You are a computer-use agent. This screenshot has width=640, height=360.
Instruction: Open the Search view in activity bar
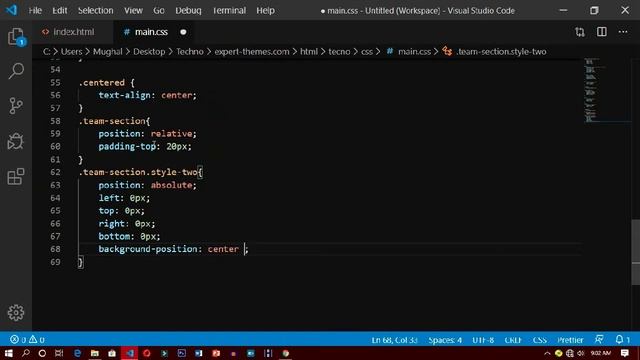point(16,71)
